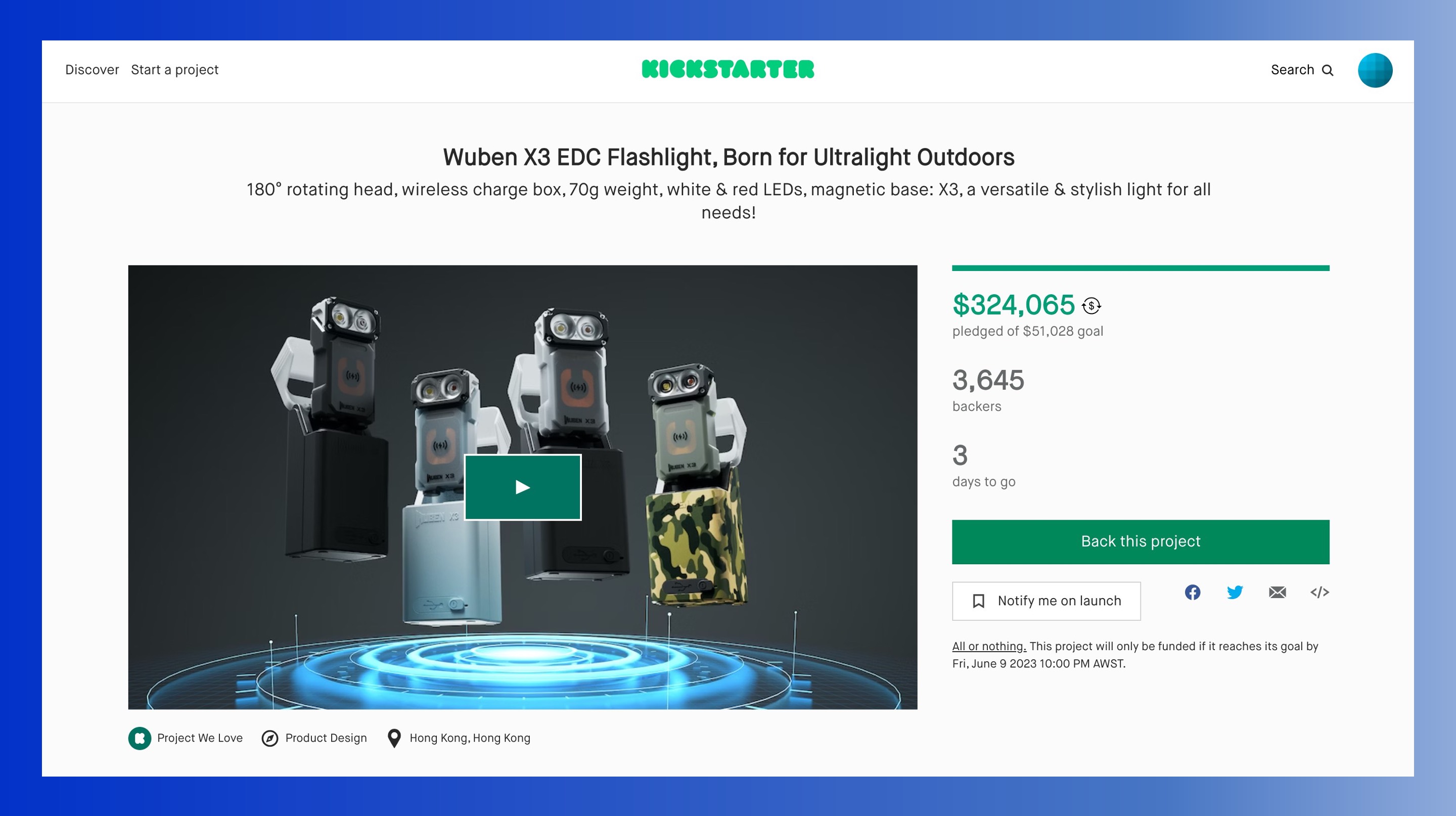Open the All or nothing link
The image size is (1456, 816).
(x=989, y=647)
